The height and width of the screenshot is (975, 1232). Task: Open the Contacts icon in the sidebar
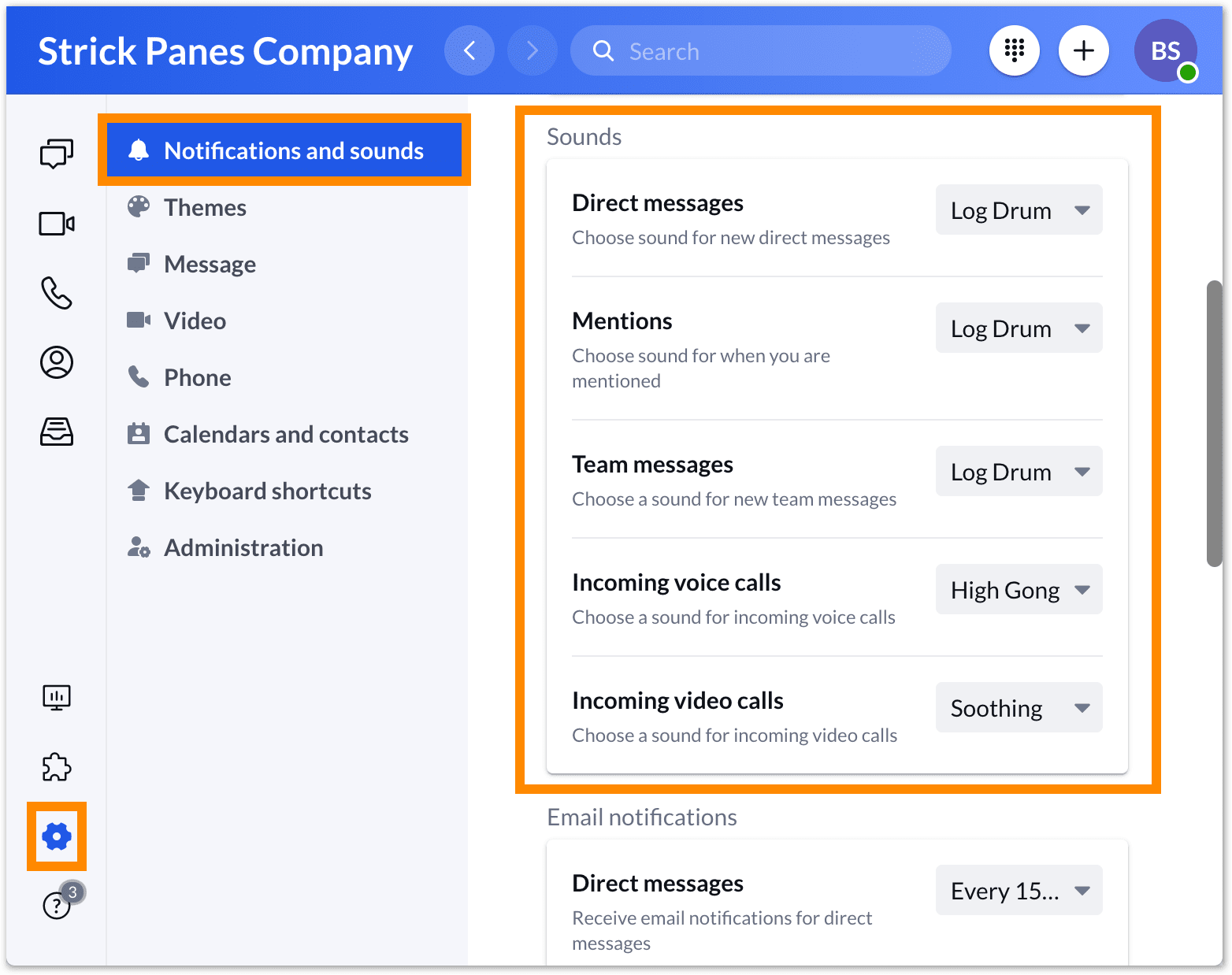pos(56,362)
